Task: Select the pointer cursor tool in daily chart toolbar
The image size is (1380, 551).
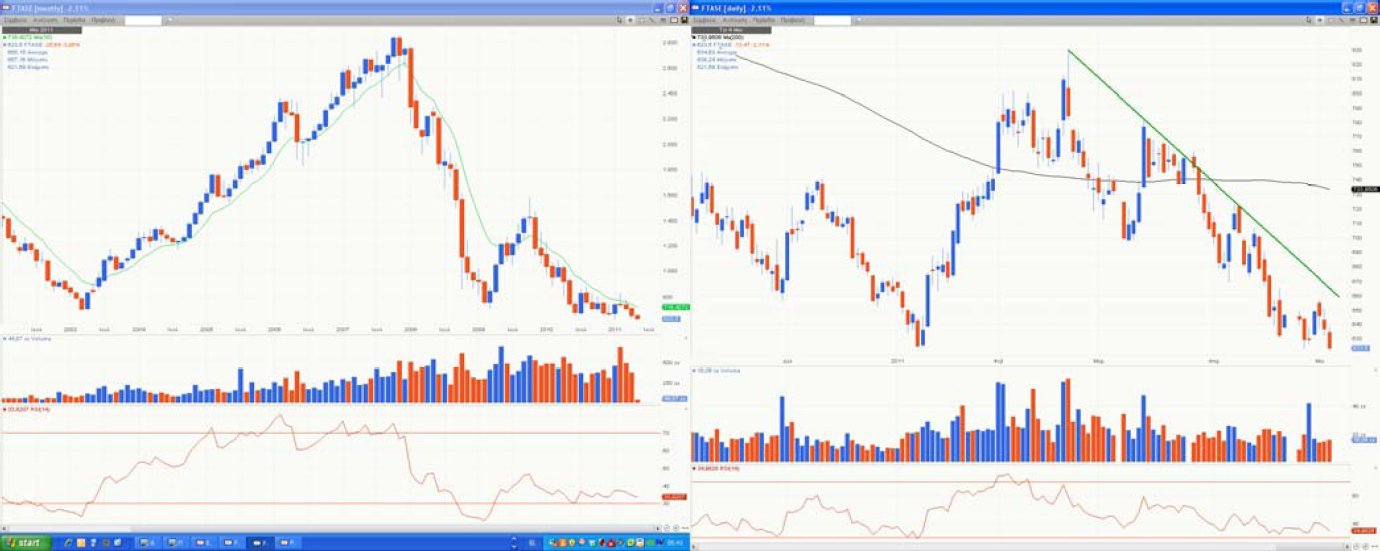Action: coord(1306,20)
